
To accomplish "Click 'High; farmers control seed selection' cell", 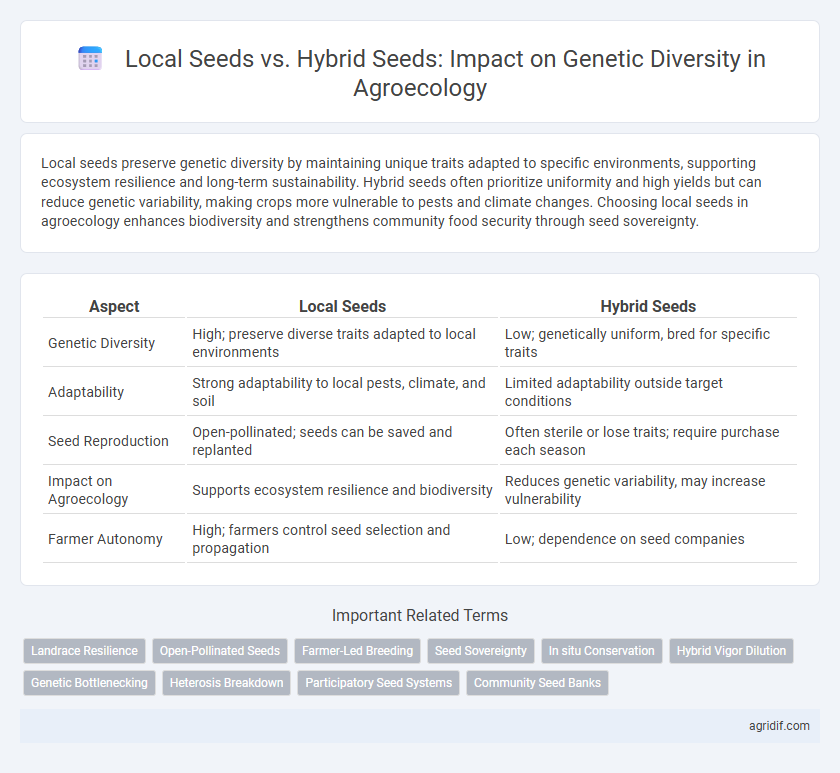I will coord(342,539).
